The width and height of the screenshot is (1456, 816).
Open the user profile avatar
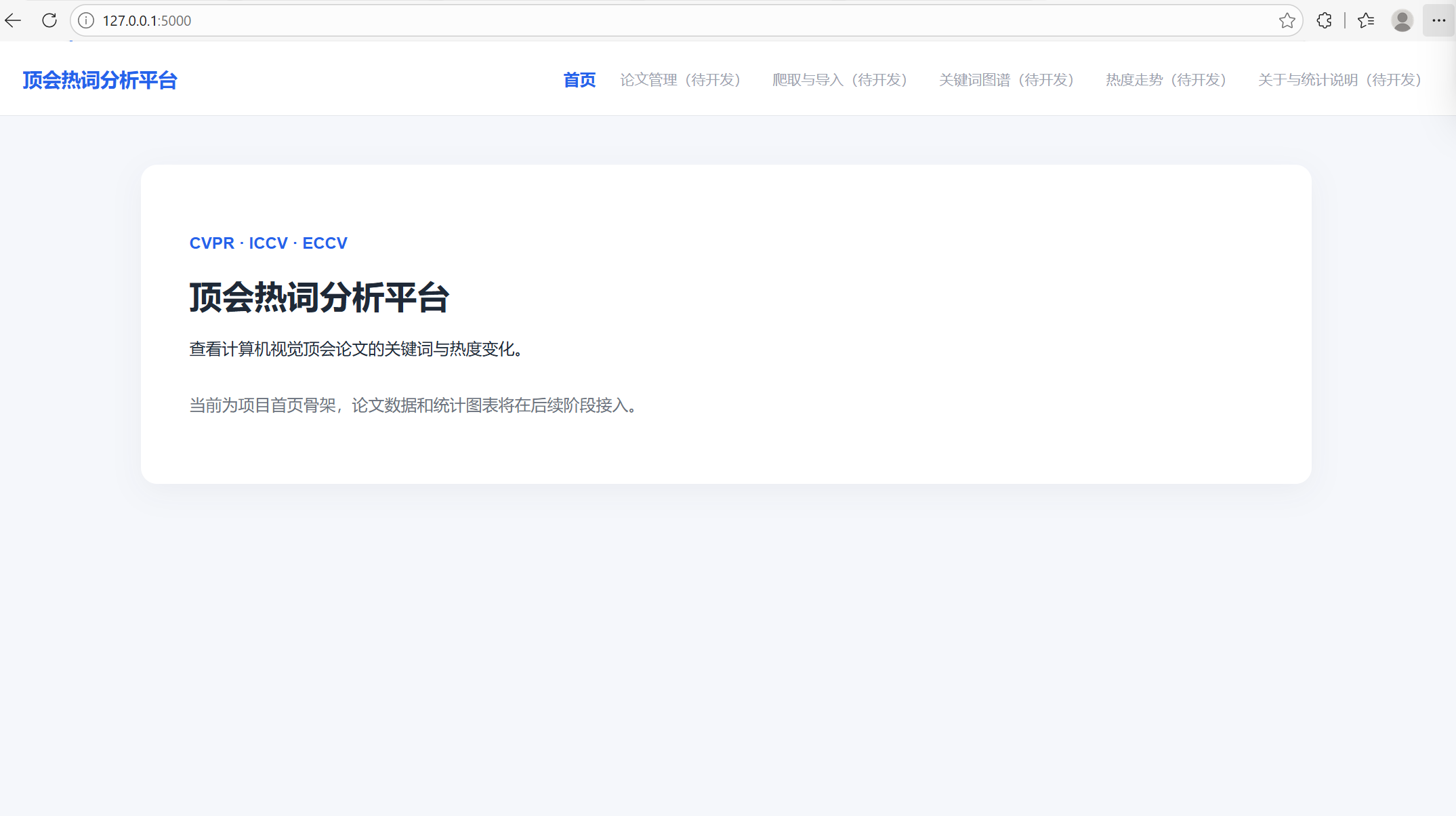(1402, 20)
